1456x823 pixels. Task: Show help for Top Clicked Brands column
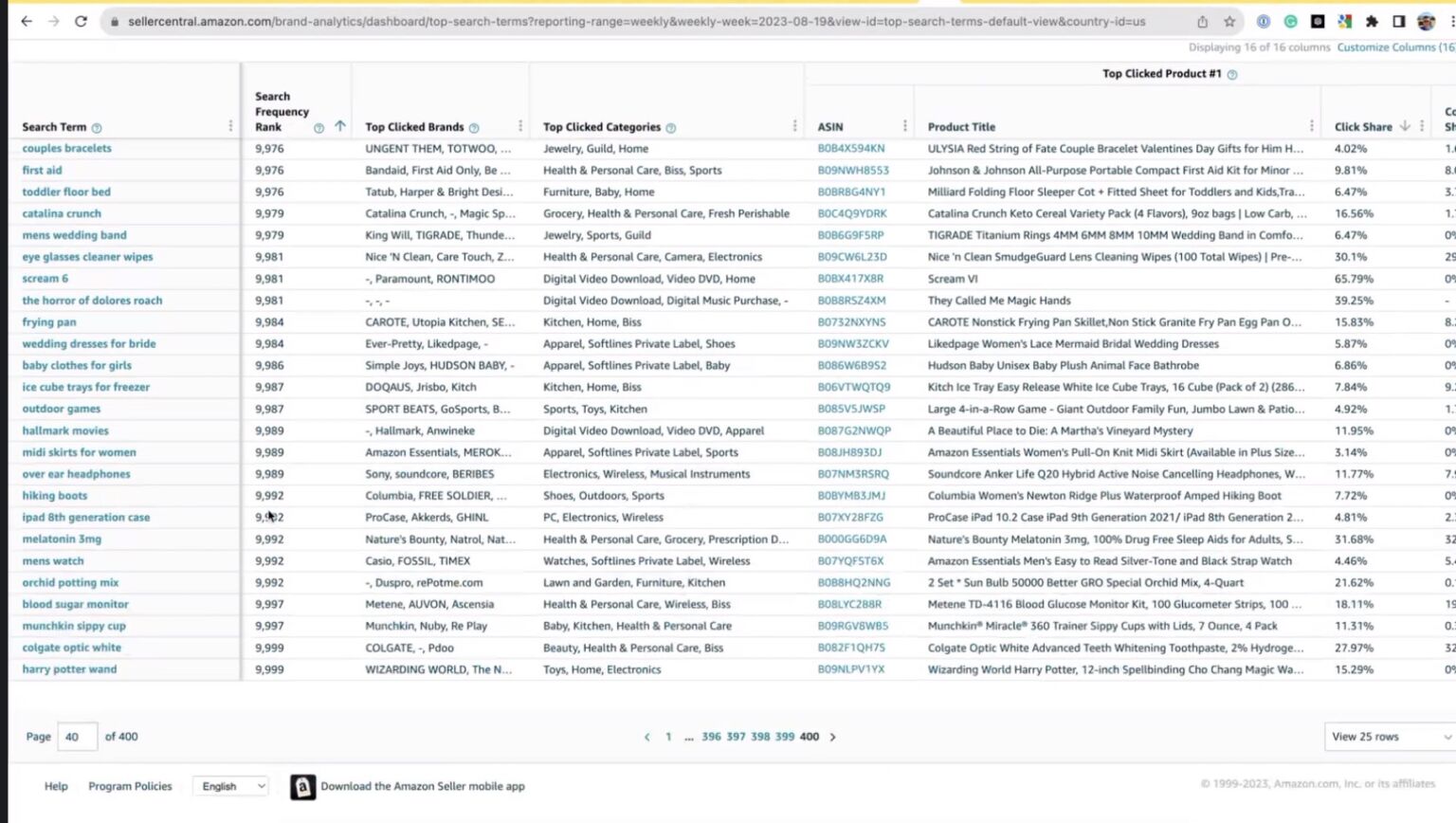(474, 128)
